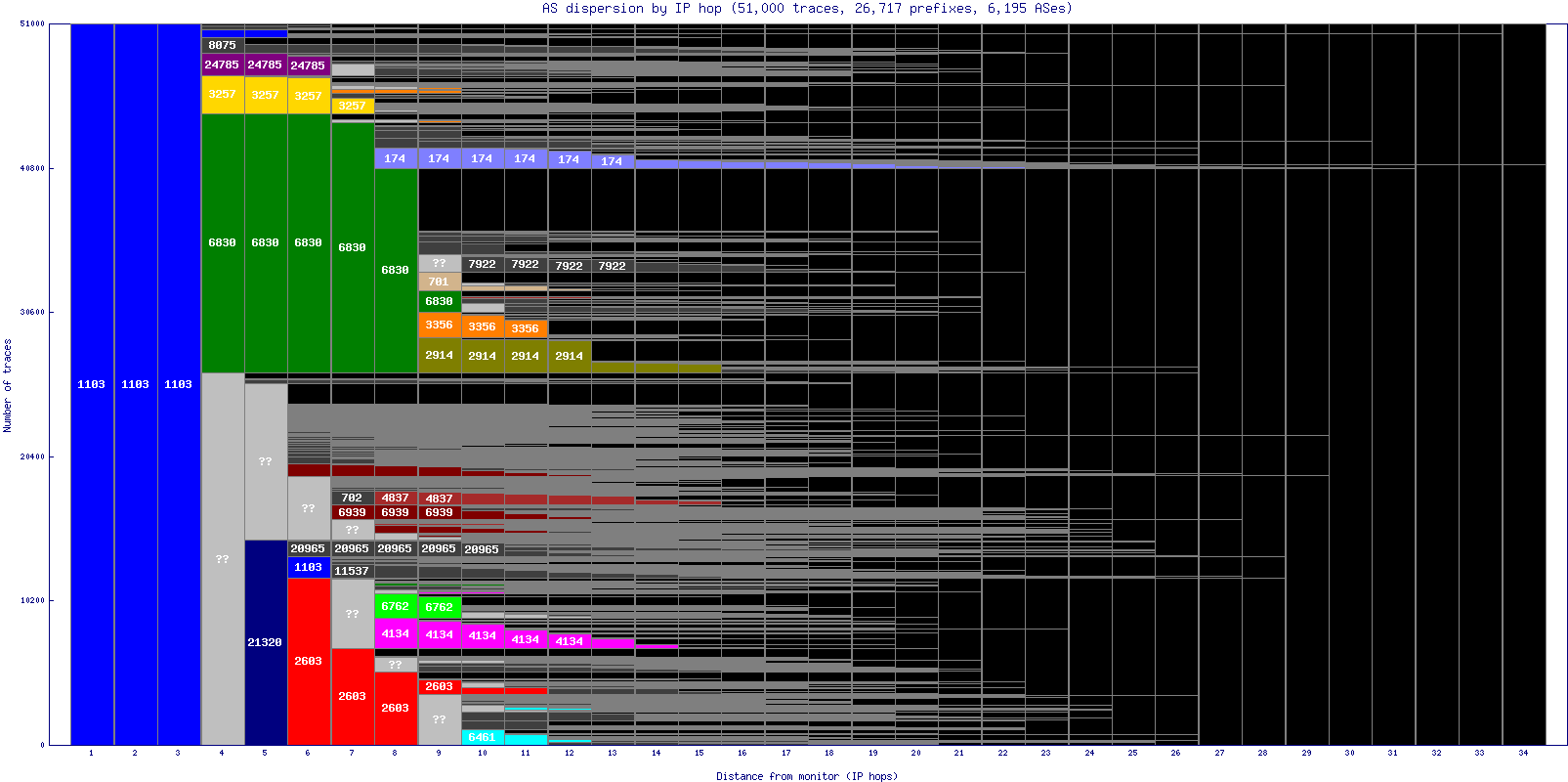
Task: Select the yellow 3257 block in hop 7 column
Action: pyautogui.click(x=352, y=106)
